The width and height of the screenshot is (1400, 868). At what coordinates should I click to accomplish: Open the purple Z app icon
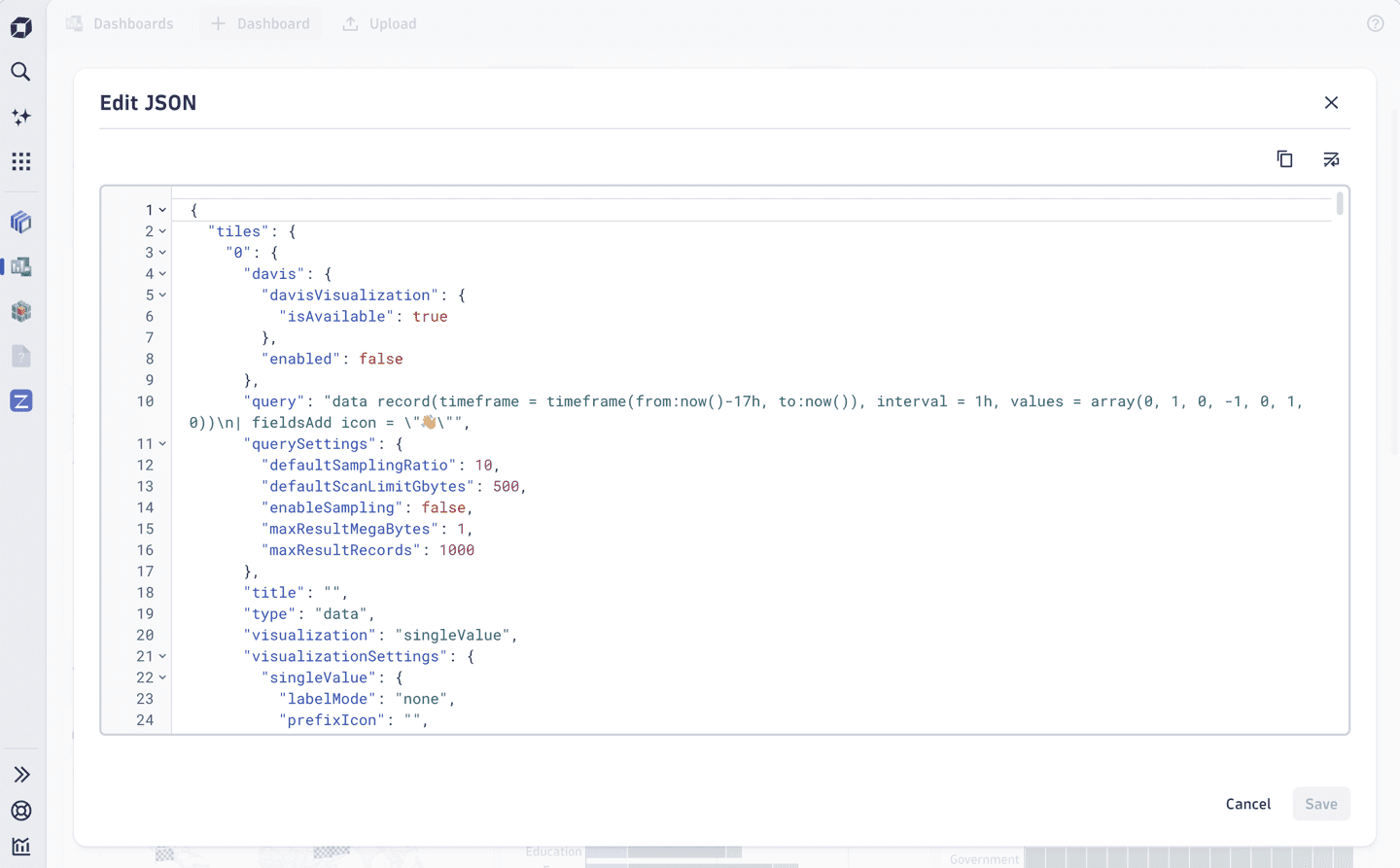pos(20,400)
